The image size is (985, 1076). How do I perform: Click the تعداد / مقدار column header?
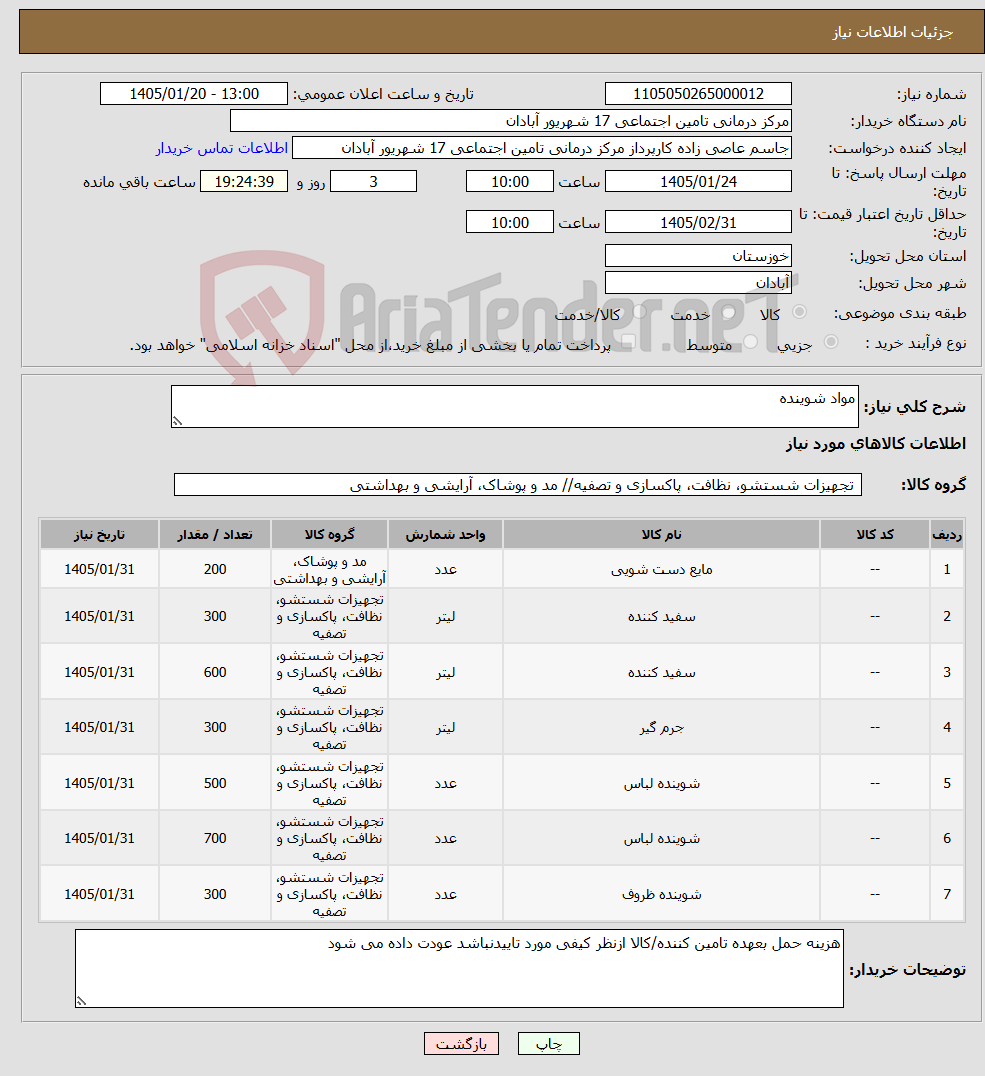point(215,535)
